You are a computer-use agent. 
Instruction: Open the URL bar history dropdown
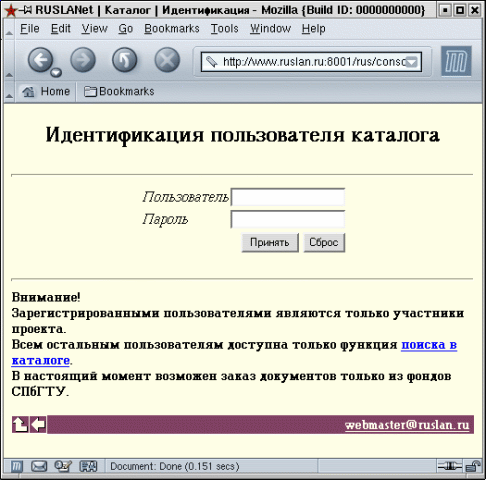tap(412, 62)
